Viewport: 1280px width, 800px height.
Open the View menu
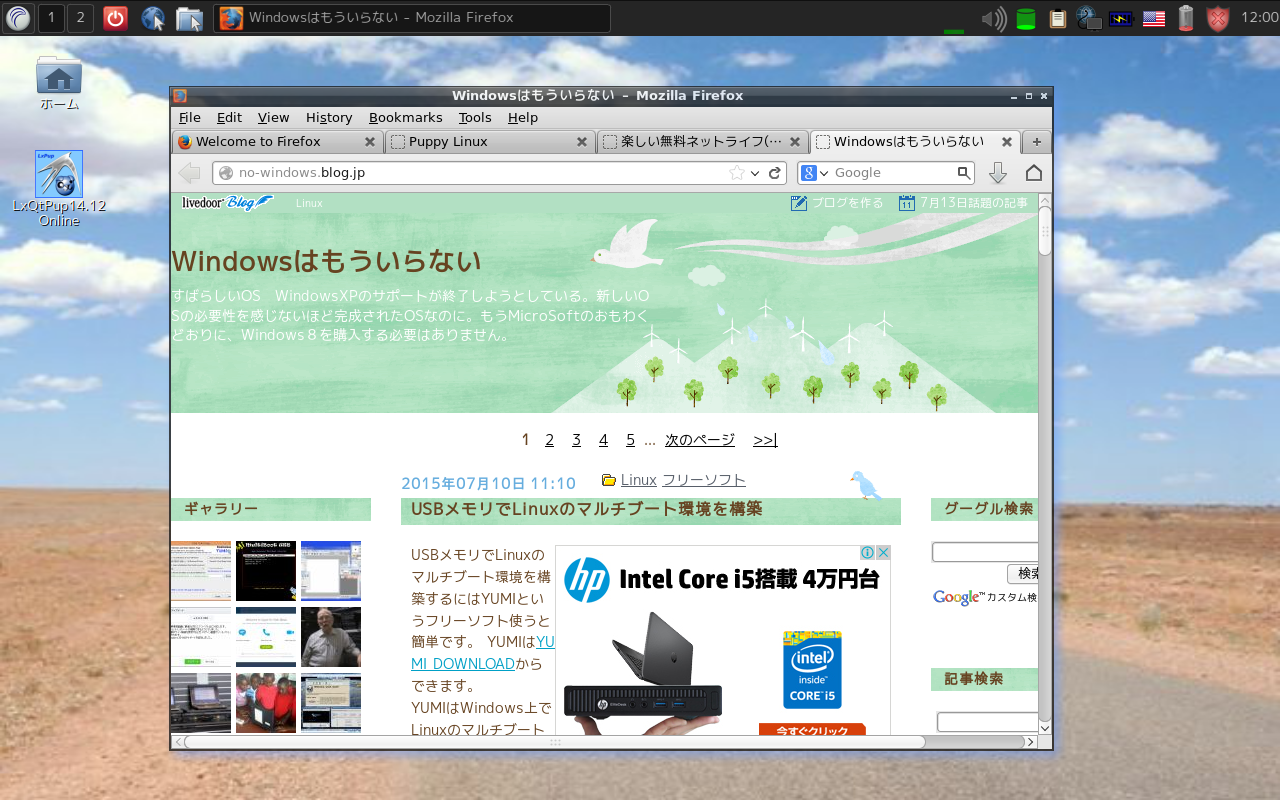tap(273, 117)
